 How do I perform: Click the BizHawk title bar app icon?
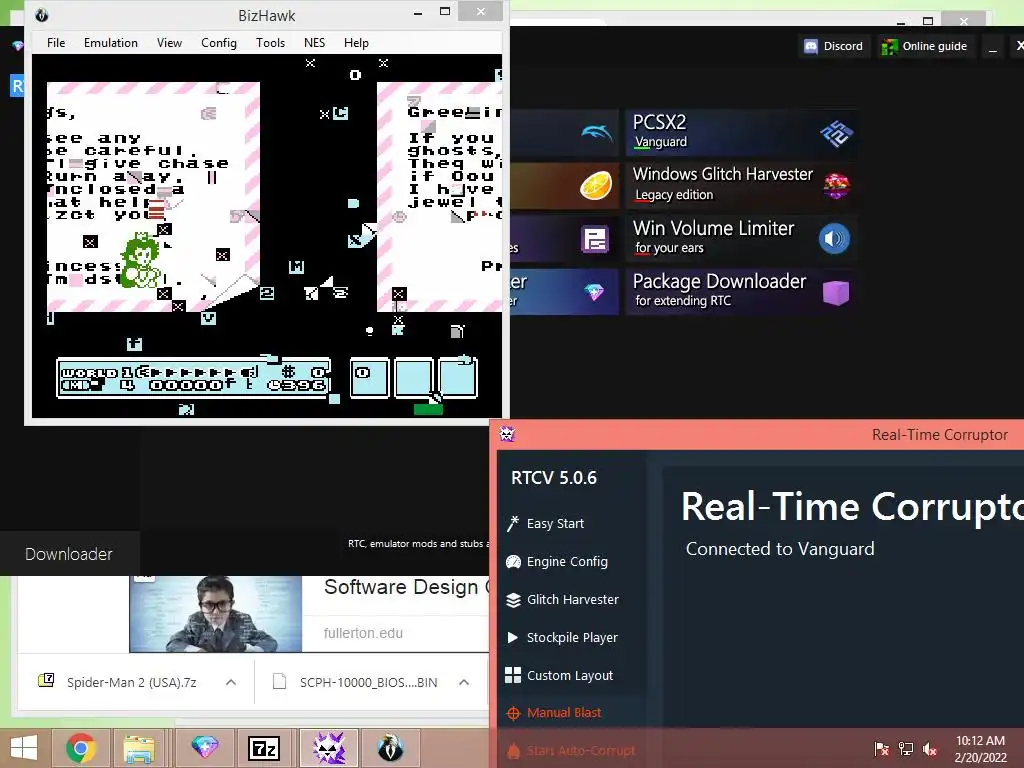pyautogui.click(x=42, y=14)
